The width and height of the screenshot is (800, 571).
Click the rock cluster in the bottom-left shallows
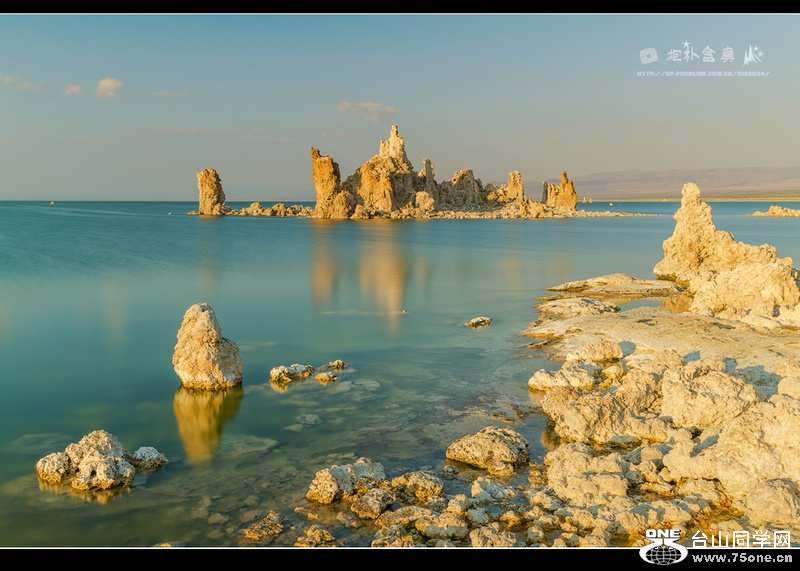coord(95,461)
